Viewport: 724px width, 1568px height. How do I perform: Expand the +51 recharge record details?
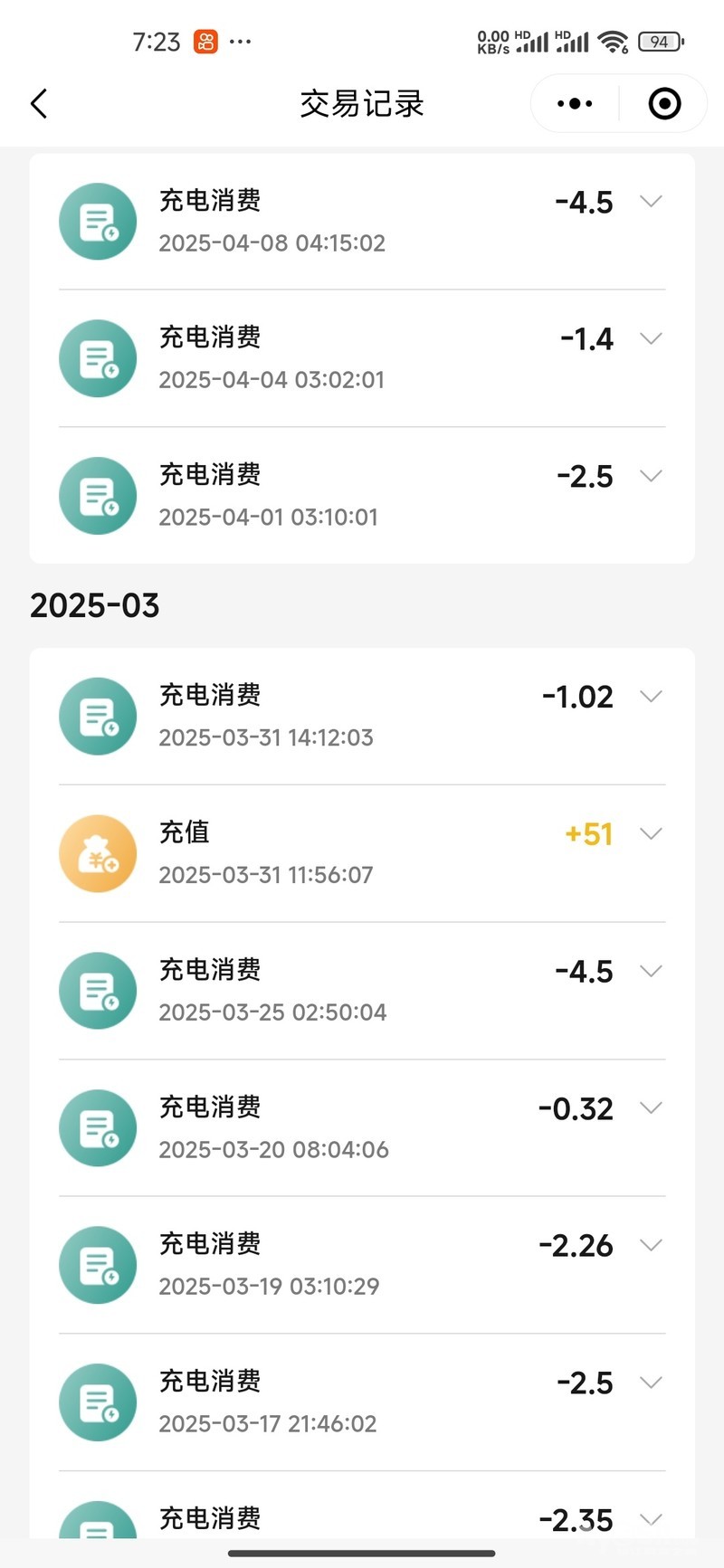click(x=651, y=833)
